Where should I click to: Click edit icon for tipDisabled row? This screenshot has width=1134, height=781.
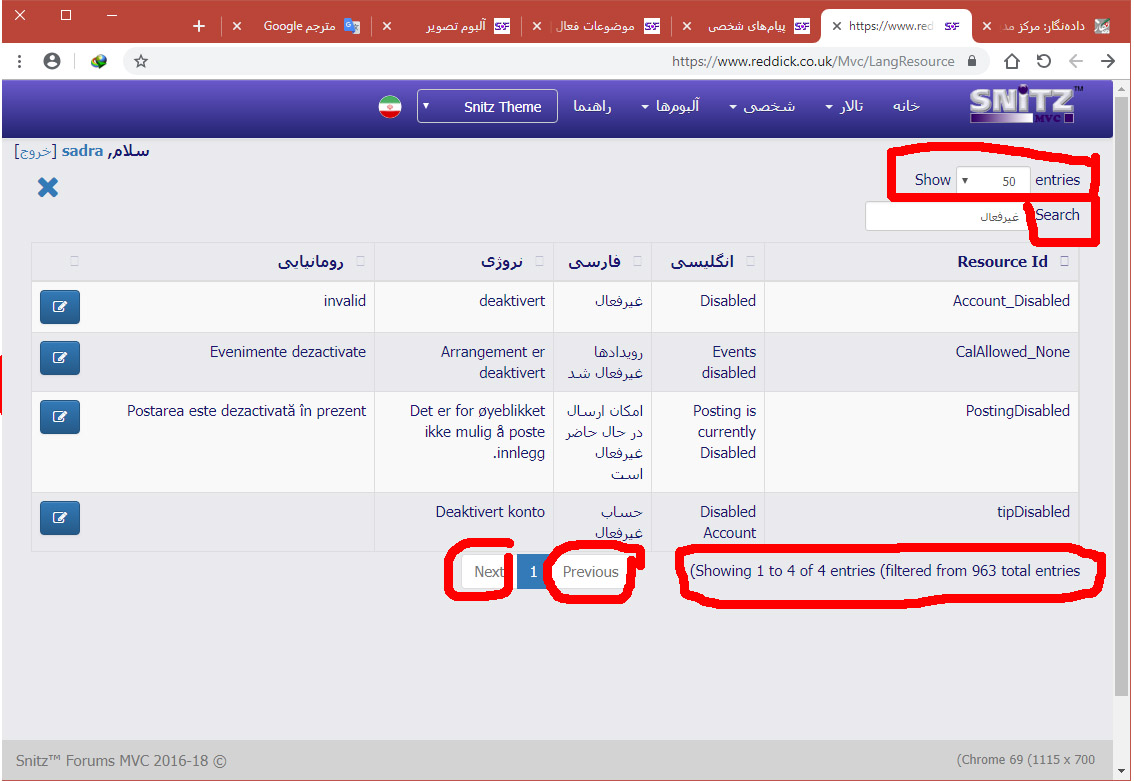click(x=60, y=517)
